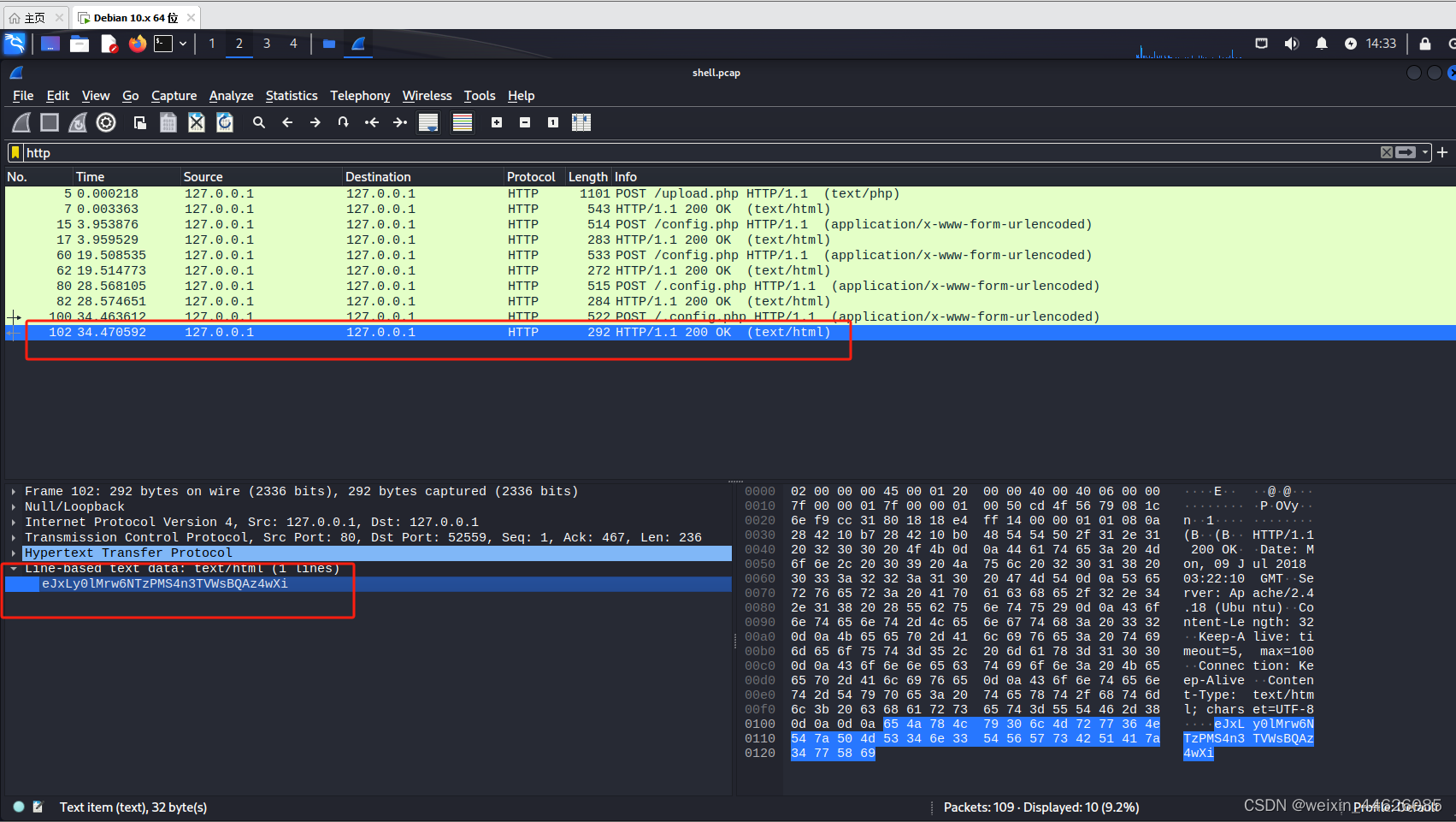The width and height of the screenshot is (1456, 822).
Task: Go to the previous packet in history
Action: (287, 122)
